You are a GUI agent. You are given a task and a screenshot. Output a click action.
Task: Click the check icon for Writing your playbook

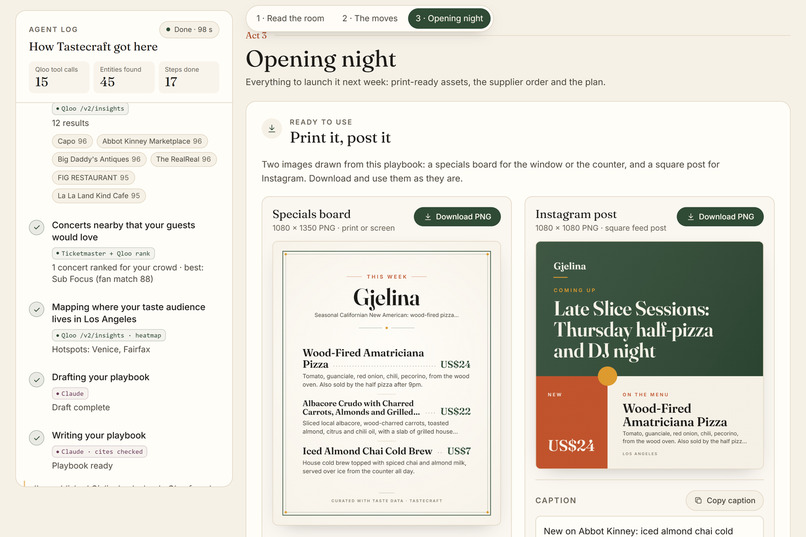36,437
